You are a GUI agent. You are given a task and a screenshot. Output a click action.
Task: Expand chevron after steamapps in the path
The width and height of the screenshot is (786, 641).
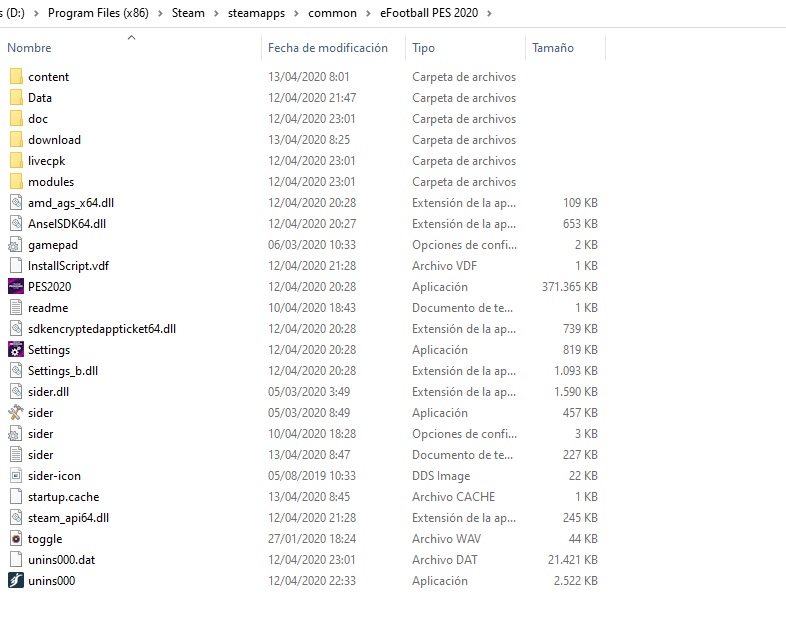[x=297, y=14]
